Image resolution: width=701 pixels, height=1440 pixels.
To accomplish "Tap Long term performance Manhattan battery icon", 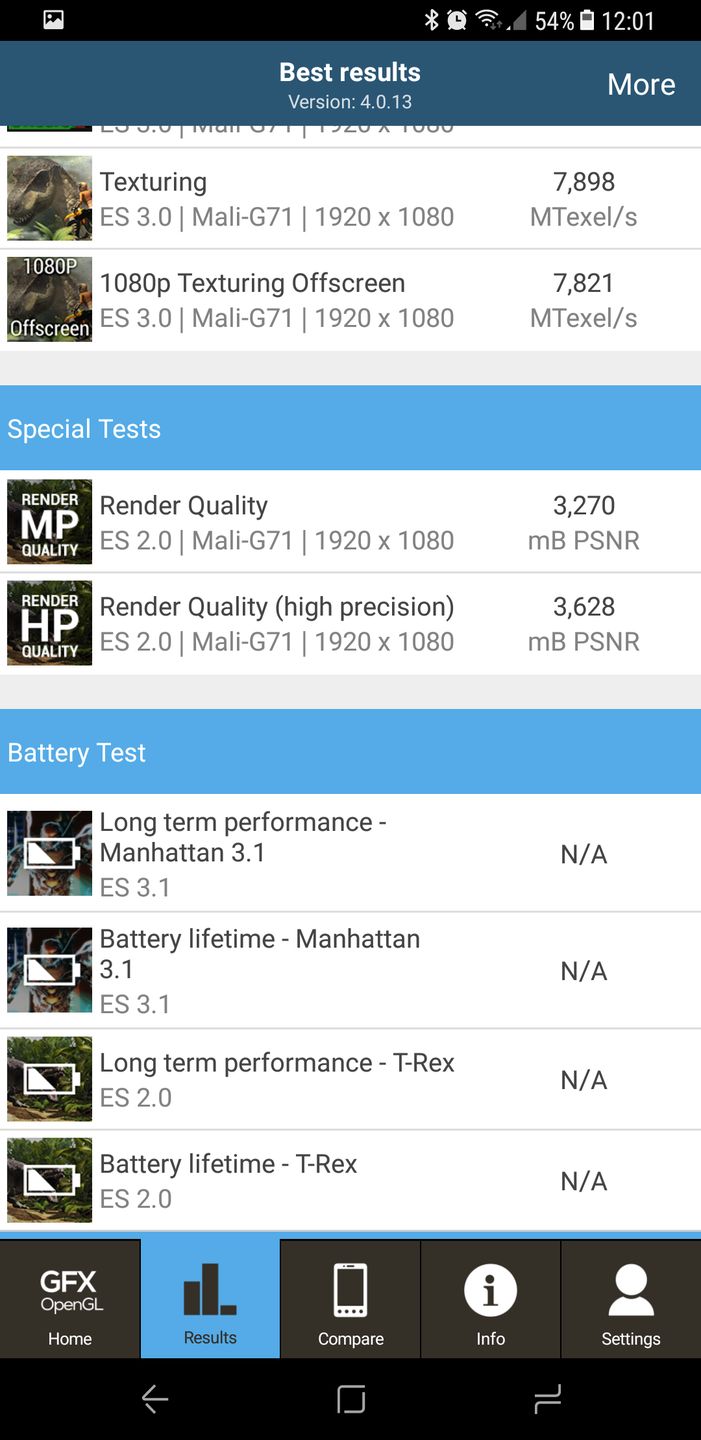I will (x=50, y=853).
